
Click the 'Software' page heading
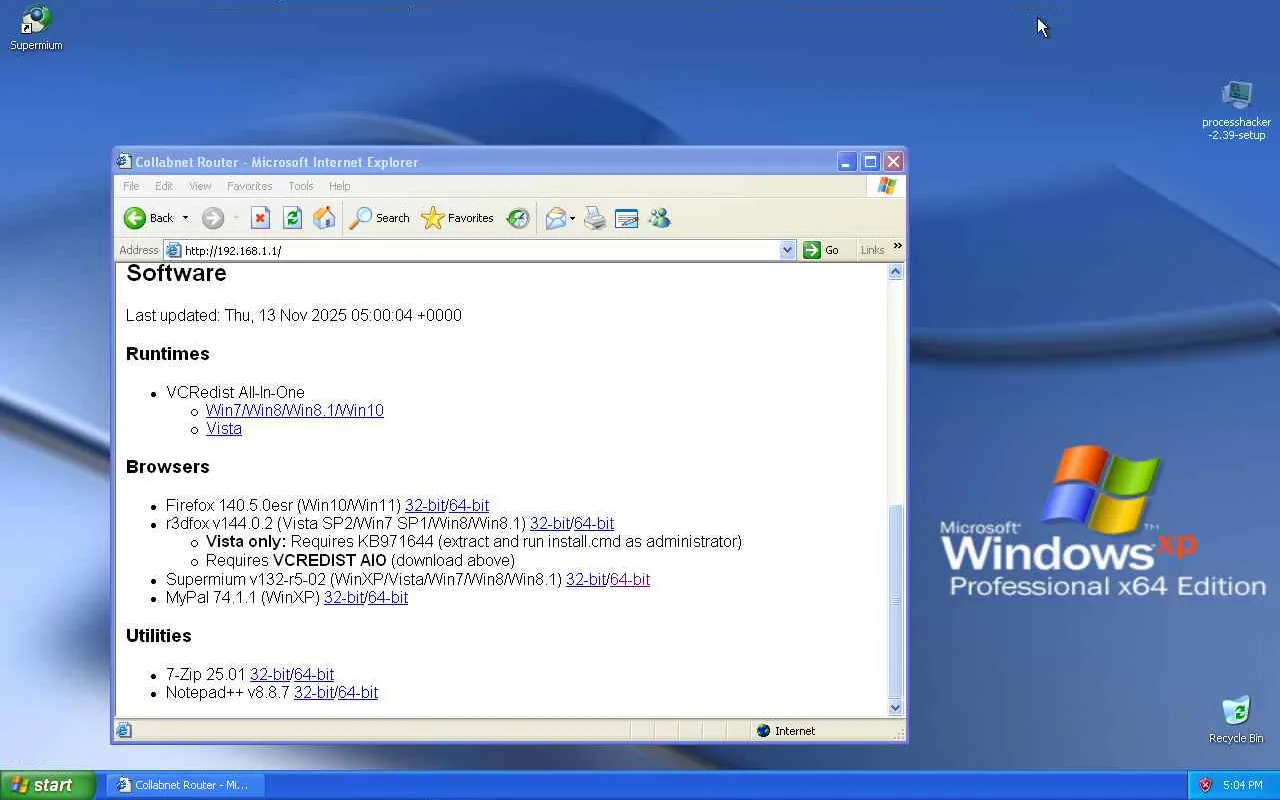[x=176, y=273]
